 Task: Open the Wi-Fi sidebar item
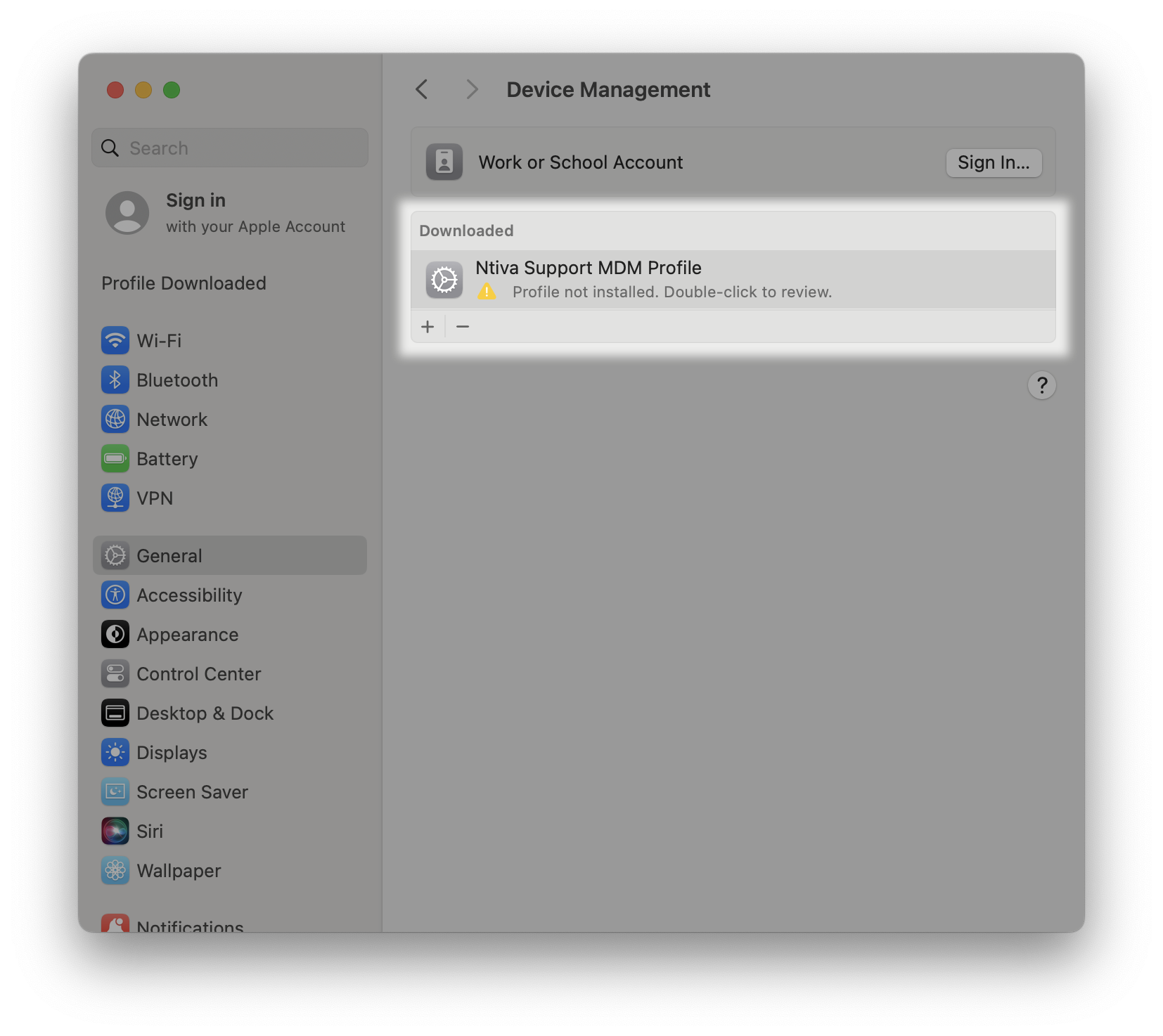(230, 341)
